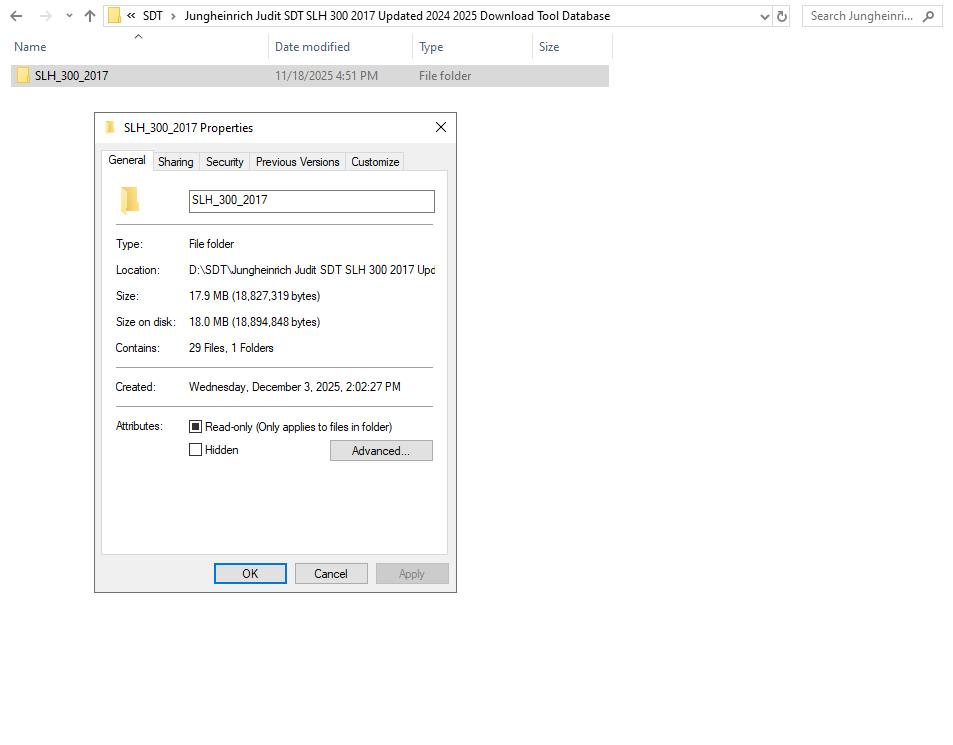This screenshot has width=953, height=745.
Task: Switch to the Customize tab
Action: point(374,161)
